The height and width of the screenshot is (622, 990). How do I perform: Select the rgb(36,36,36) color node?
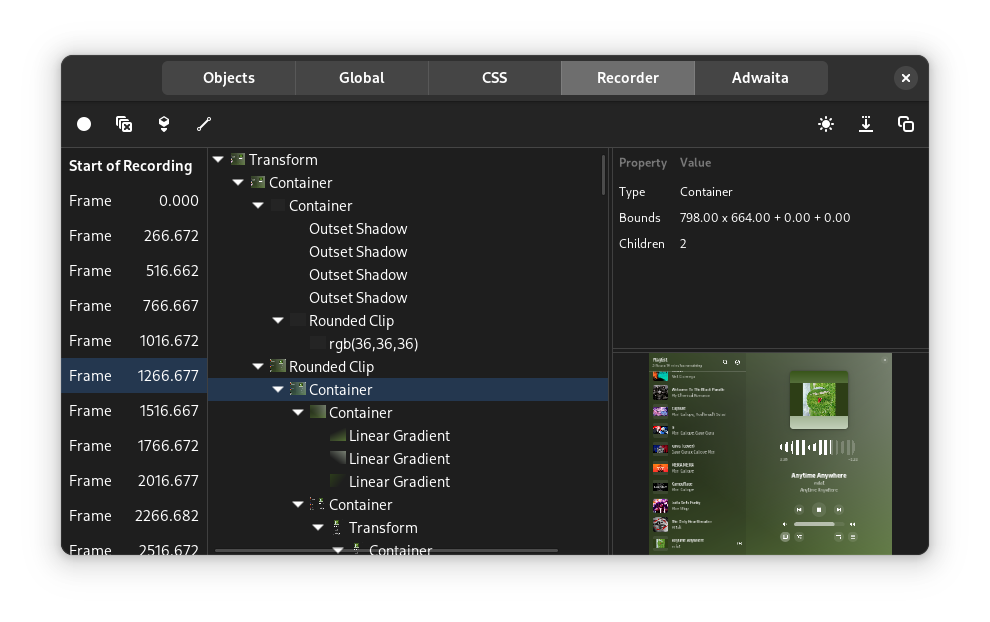366,343
